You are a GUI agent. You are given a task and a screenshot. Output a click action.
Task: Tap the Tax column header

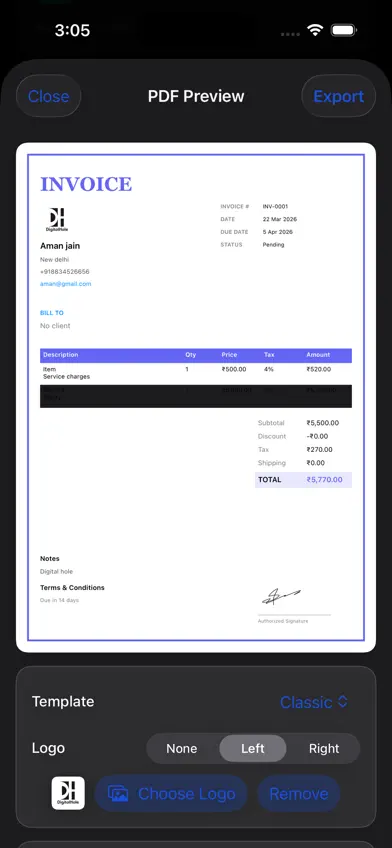pos(269,355)
